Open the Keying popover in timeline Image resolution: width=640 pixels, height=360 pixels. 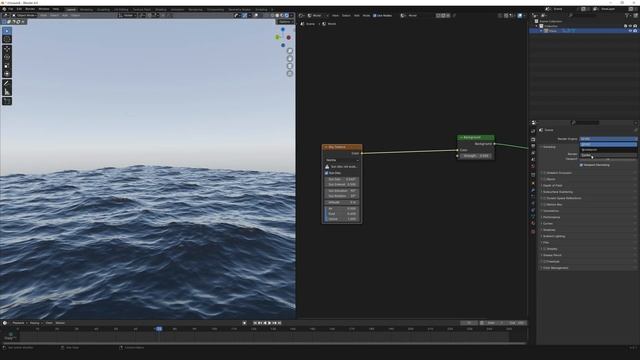click(x=35, y=323)
